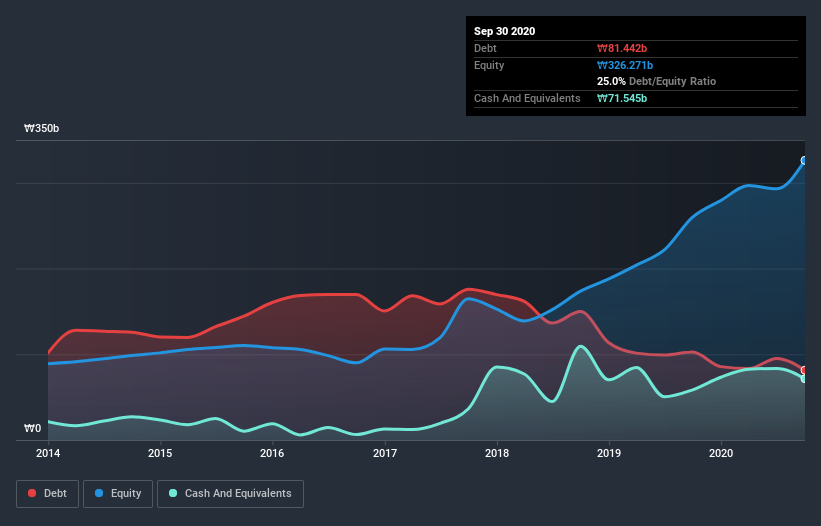The image size is (821, 526).
Task: Click Cash And Equivalents label in tooltip
Action: pos(527,98)
